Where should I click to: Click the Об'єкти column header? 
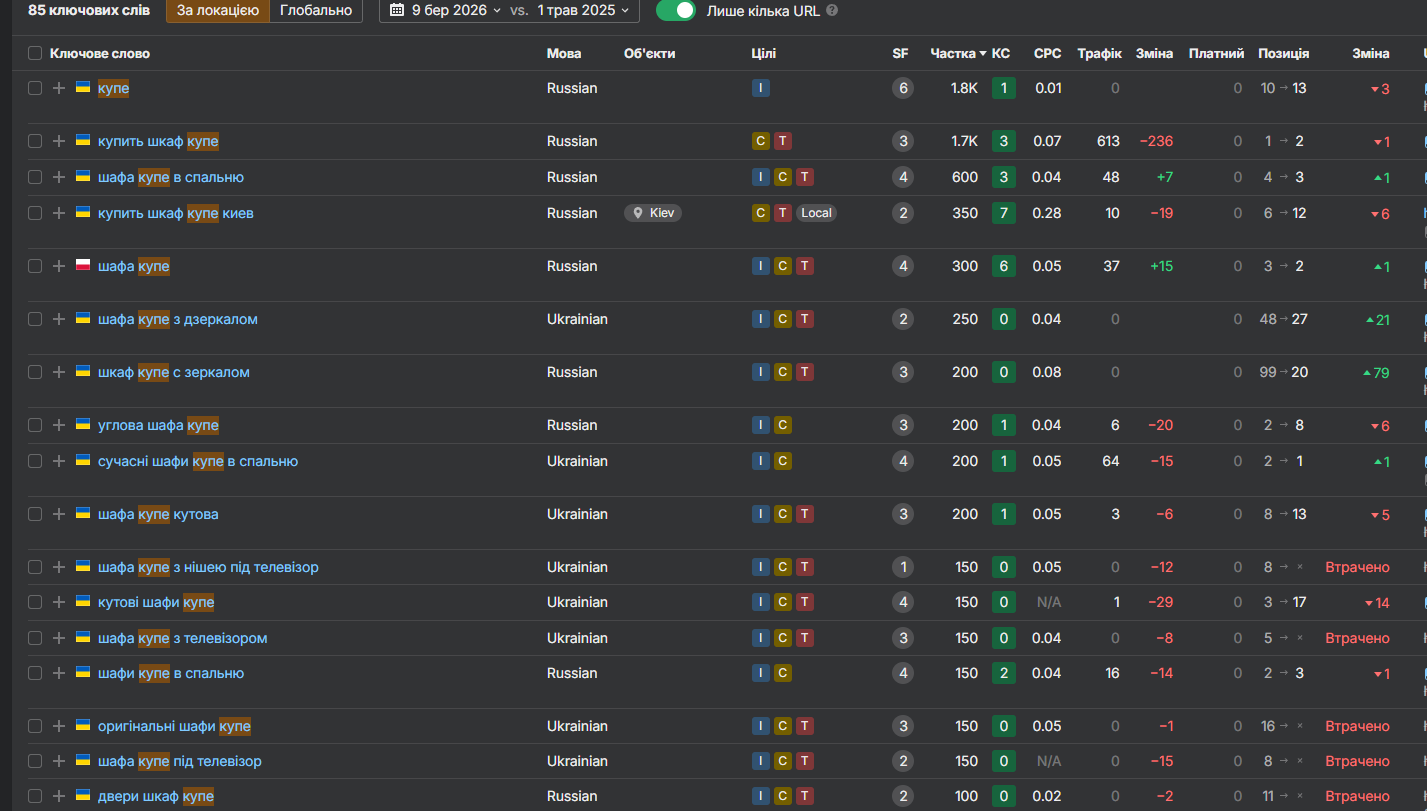coord(649,53)
